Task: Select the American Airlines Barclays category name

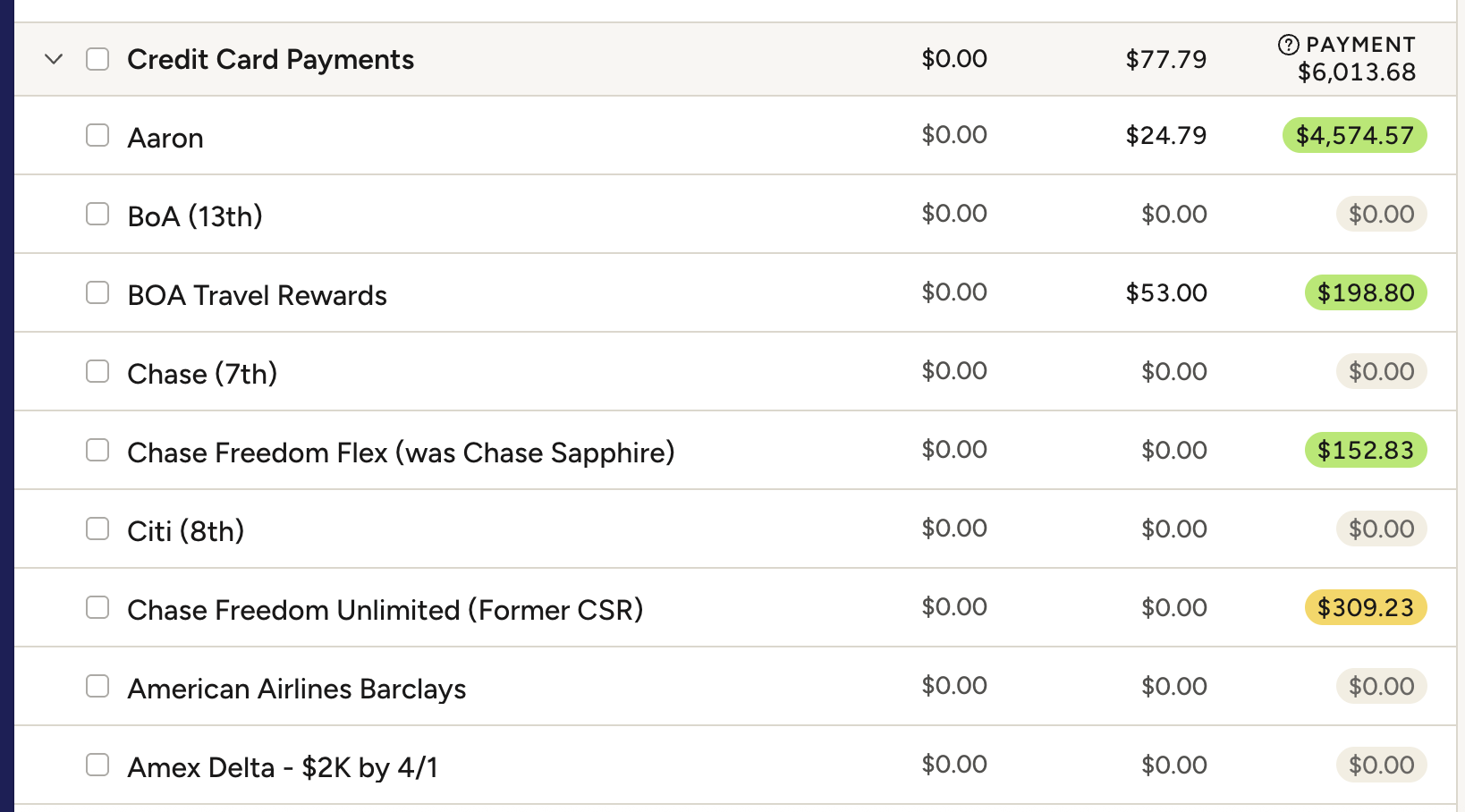Action: click(297, 689)
